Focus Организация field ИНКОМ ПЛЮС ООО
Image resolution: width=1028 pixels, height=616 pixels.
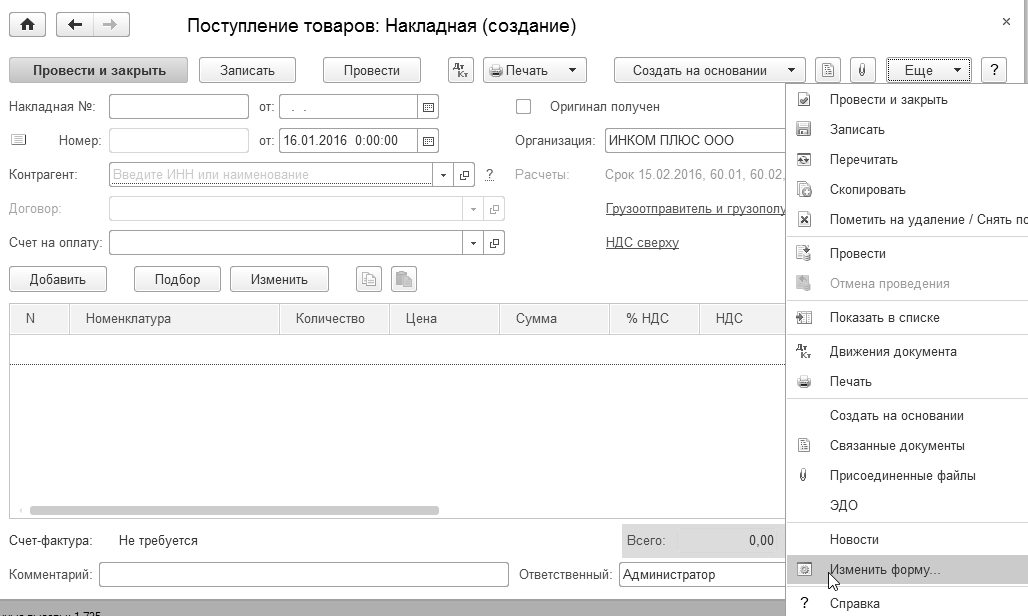(695, 140)
